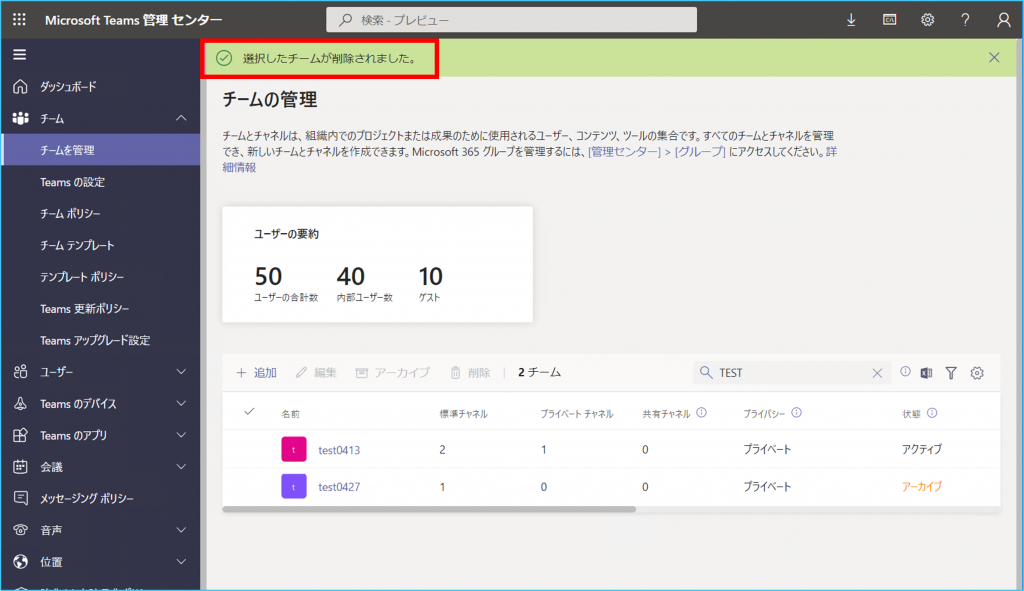Dismiss the green deletion notification banner
Viewport: 1024px width, 591px height.
[994, 58]
